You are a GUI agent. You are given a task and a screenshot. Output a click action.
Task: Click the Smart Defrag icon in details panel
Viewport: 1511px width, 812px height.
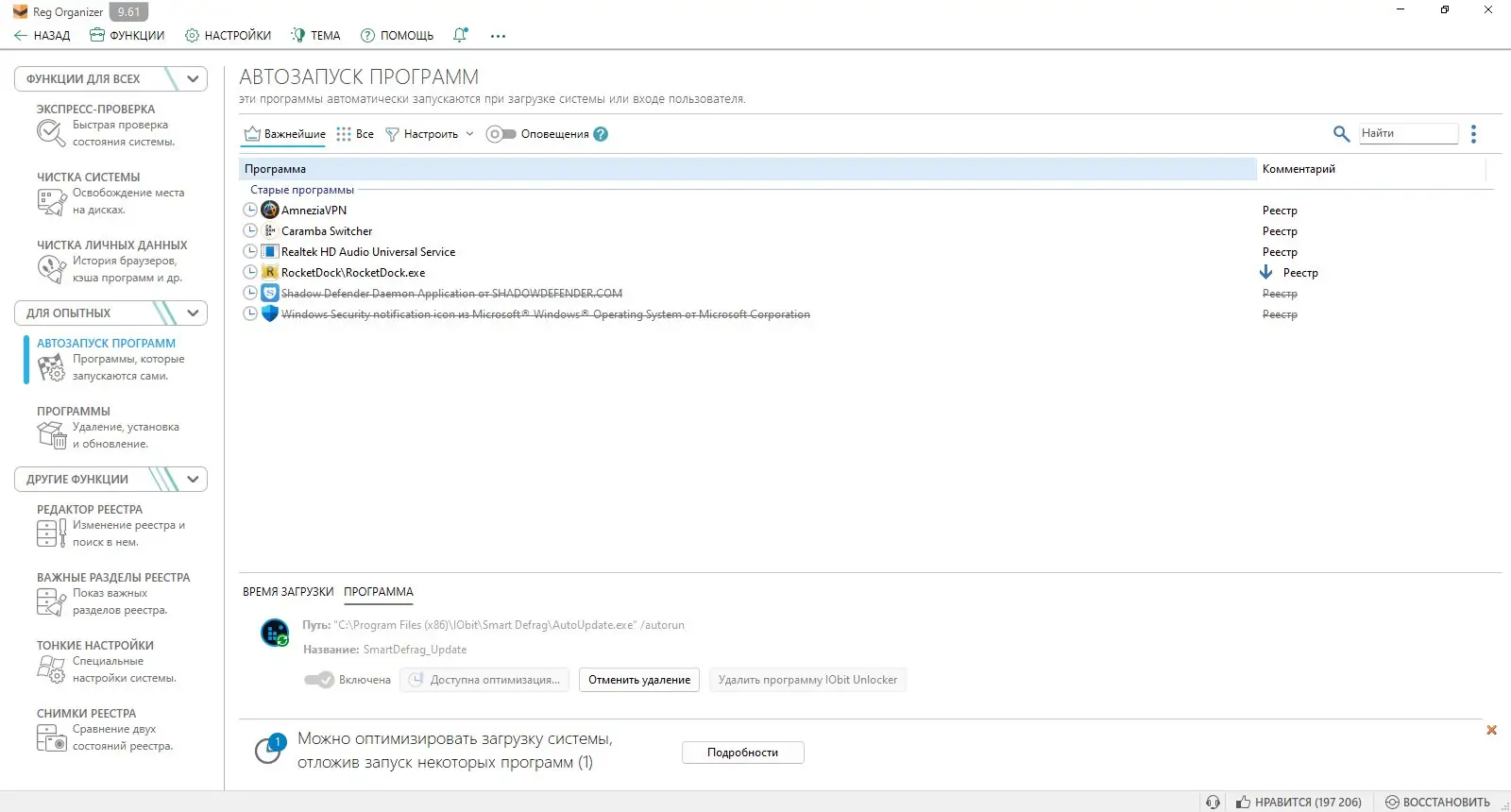pos(275,633)
